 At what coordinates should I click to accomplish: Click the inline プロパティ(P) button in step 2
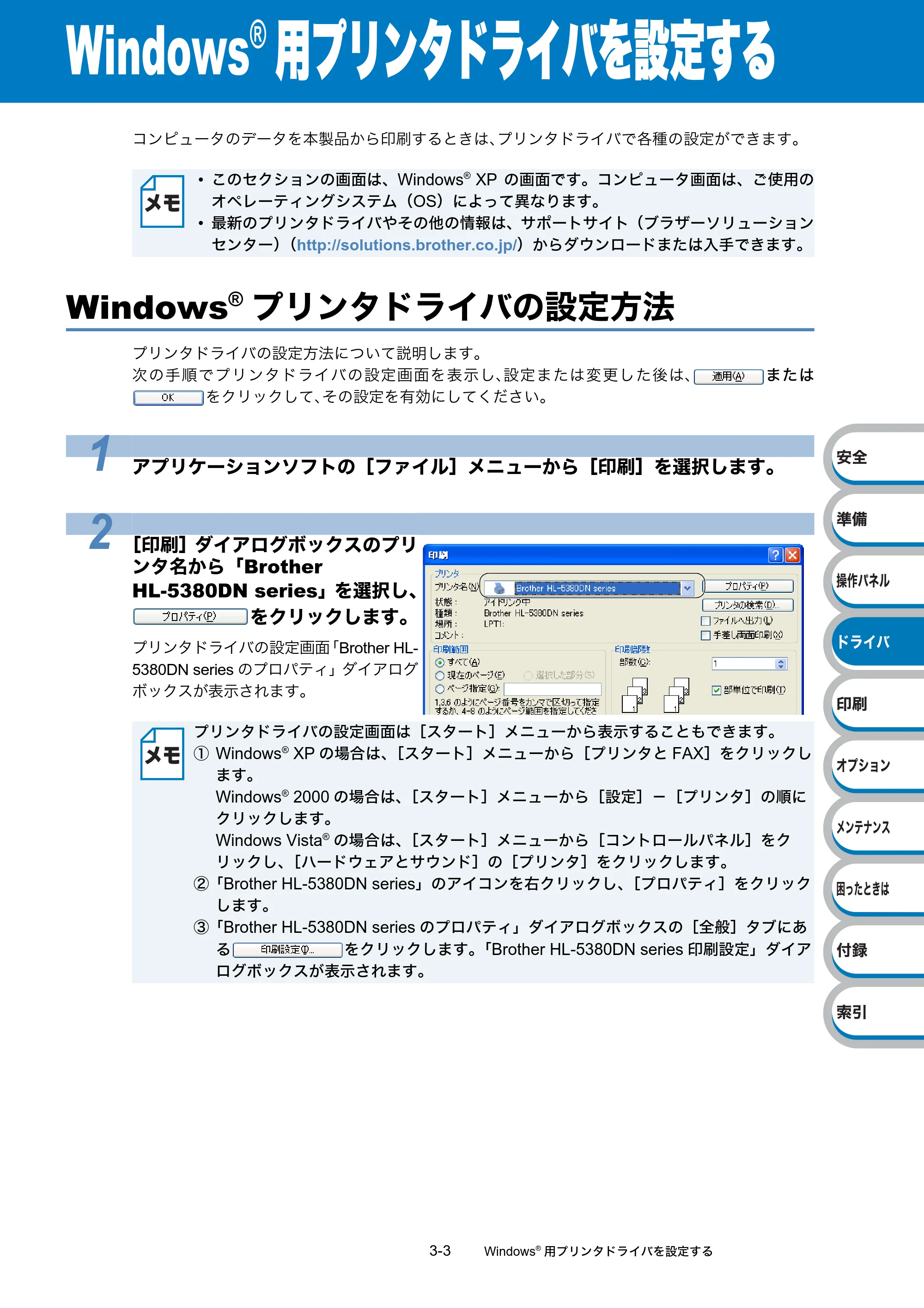point(190,616)
